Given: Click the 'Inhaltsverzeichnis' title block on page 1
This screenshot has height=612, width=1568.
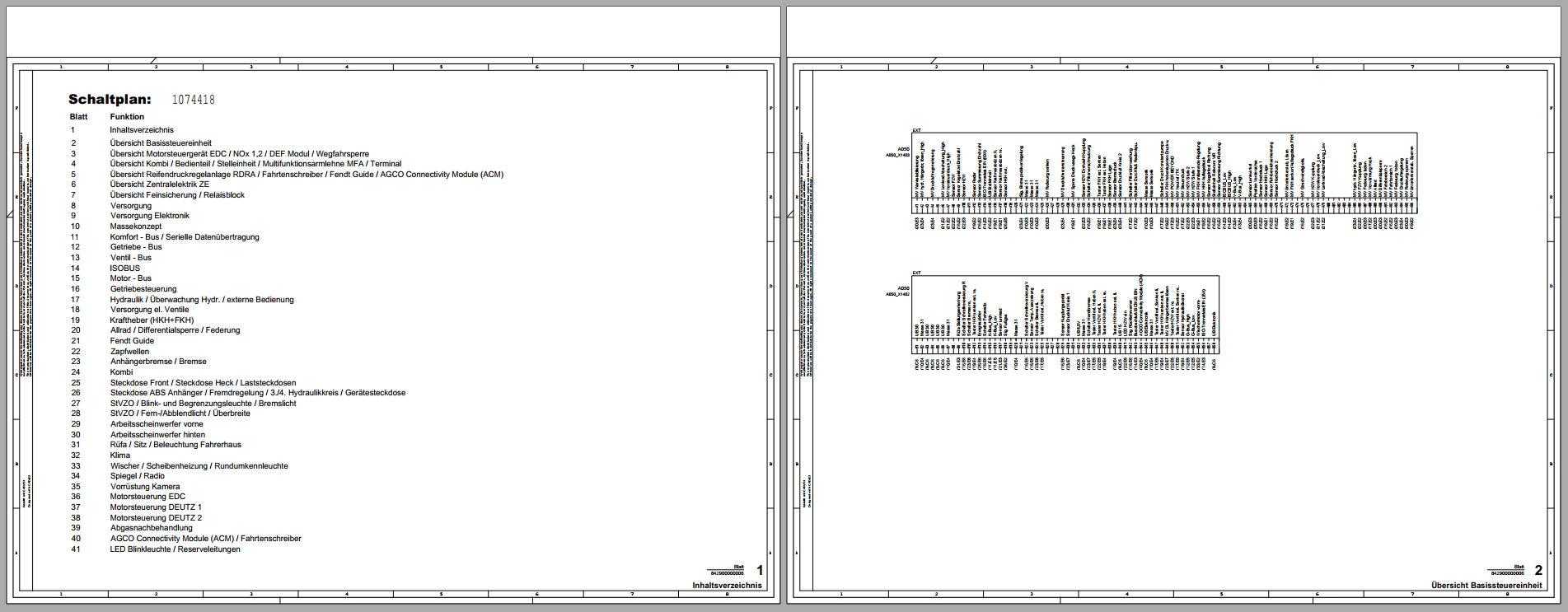Looking at the screenshot, I should tap(727, 586).
